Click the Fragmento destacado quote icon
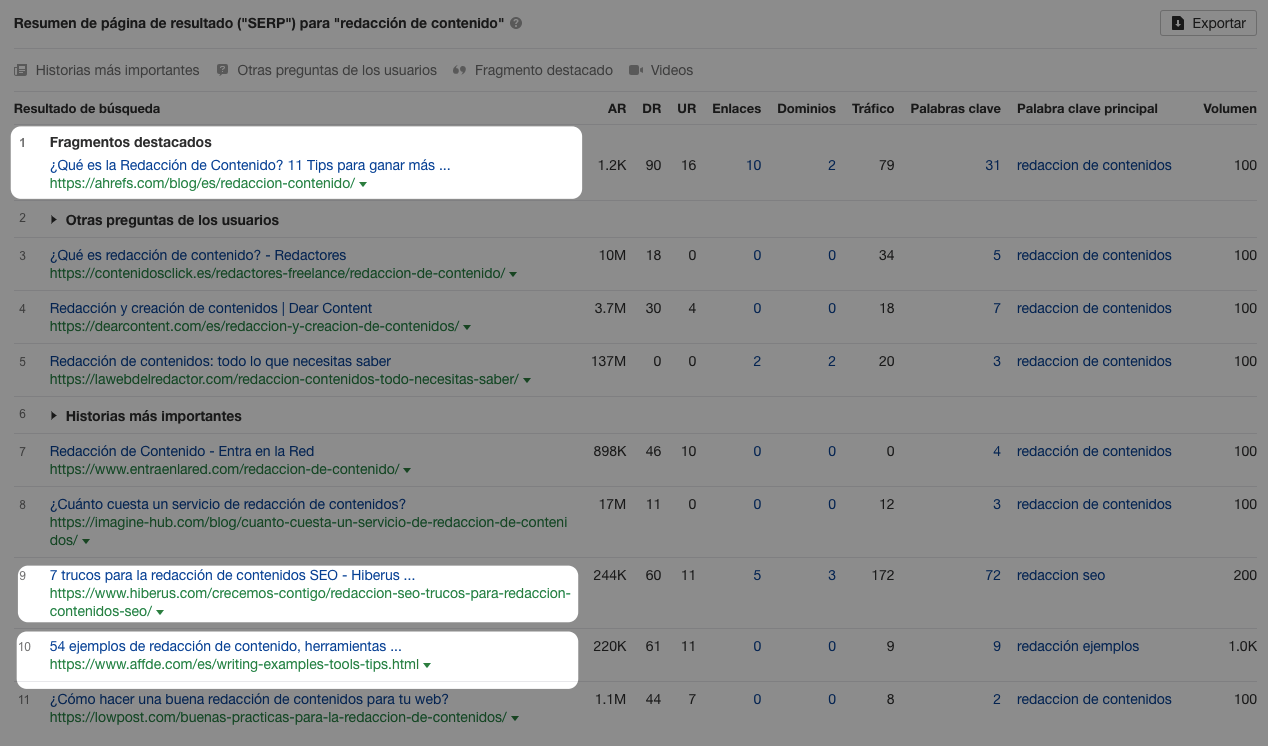Viewport: 1268px width, 746px height. click(x=460, y=71)
